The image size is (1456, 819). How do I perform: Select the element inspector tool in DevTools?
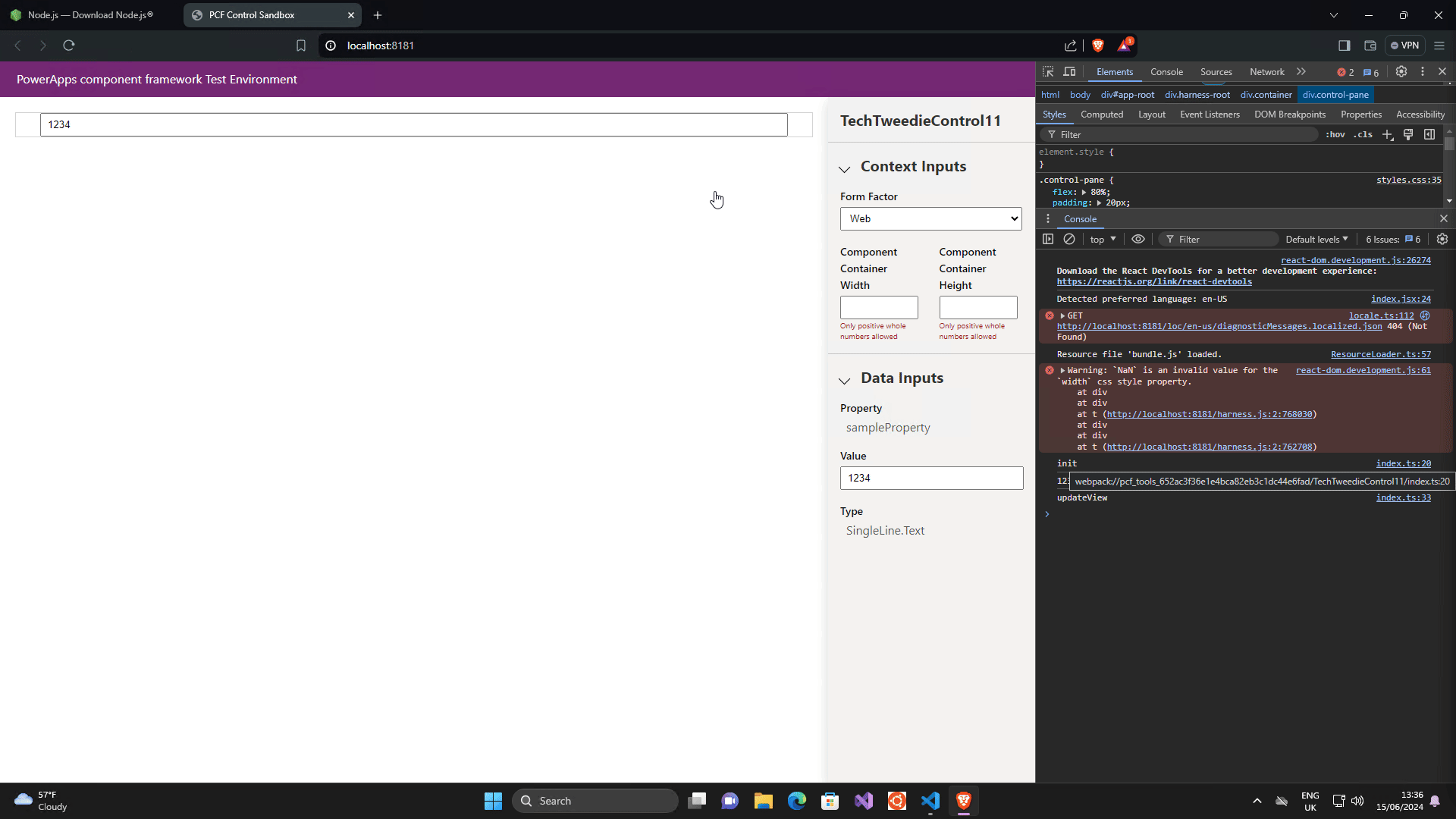[1048, 71]
